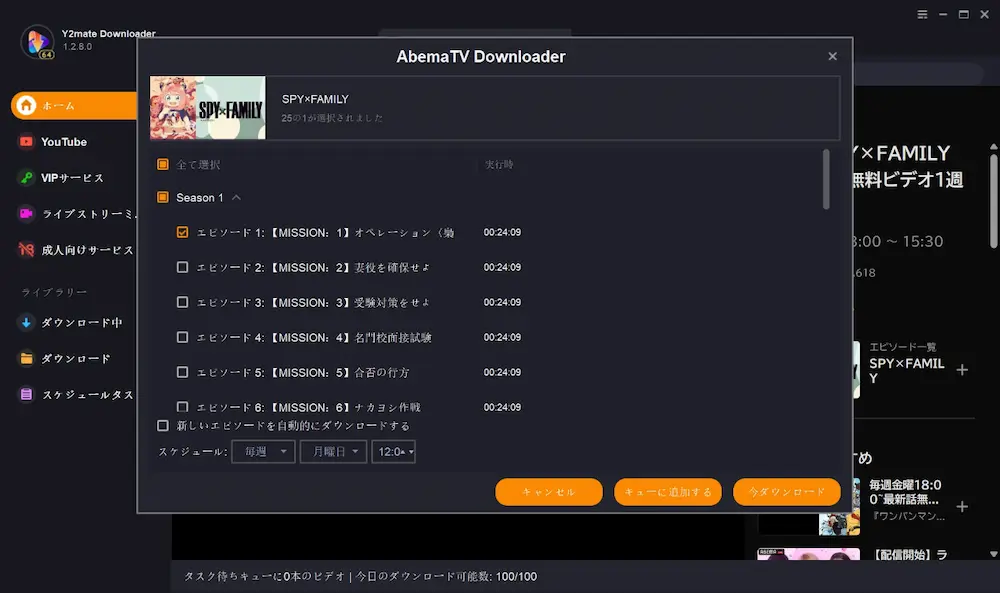Click the Y2mate Downloader logo icon
This screenshot has width=1000, height=593.
point(39,41)
